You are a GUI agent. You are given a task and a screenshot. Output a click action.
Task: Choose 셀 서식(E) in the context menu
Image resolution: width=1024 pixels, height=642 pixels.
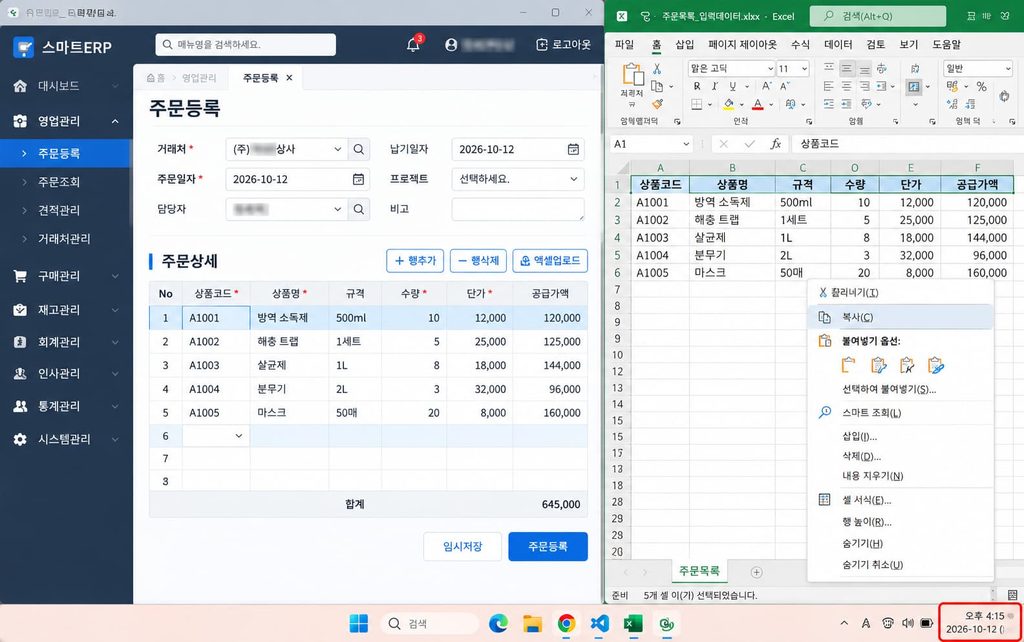tap(901, 500)
